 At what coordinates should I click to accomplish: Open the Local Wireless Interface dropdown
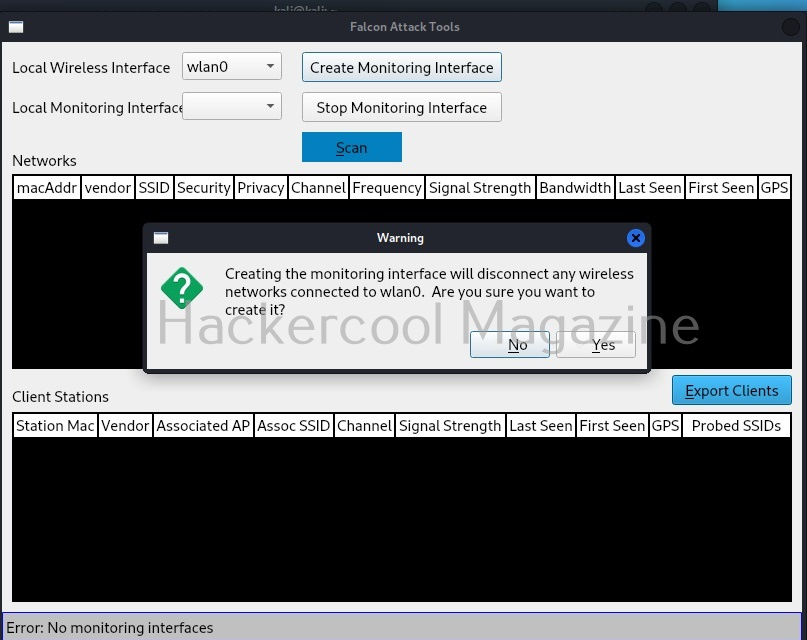tap(232, 66)
